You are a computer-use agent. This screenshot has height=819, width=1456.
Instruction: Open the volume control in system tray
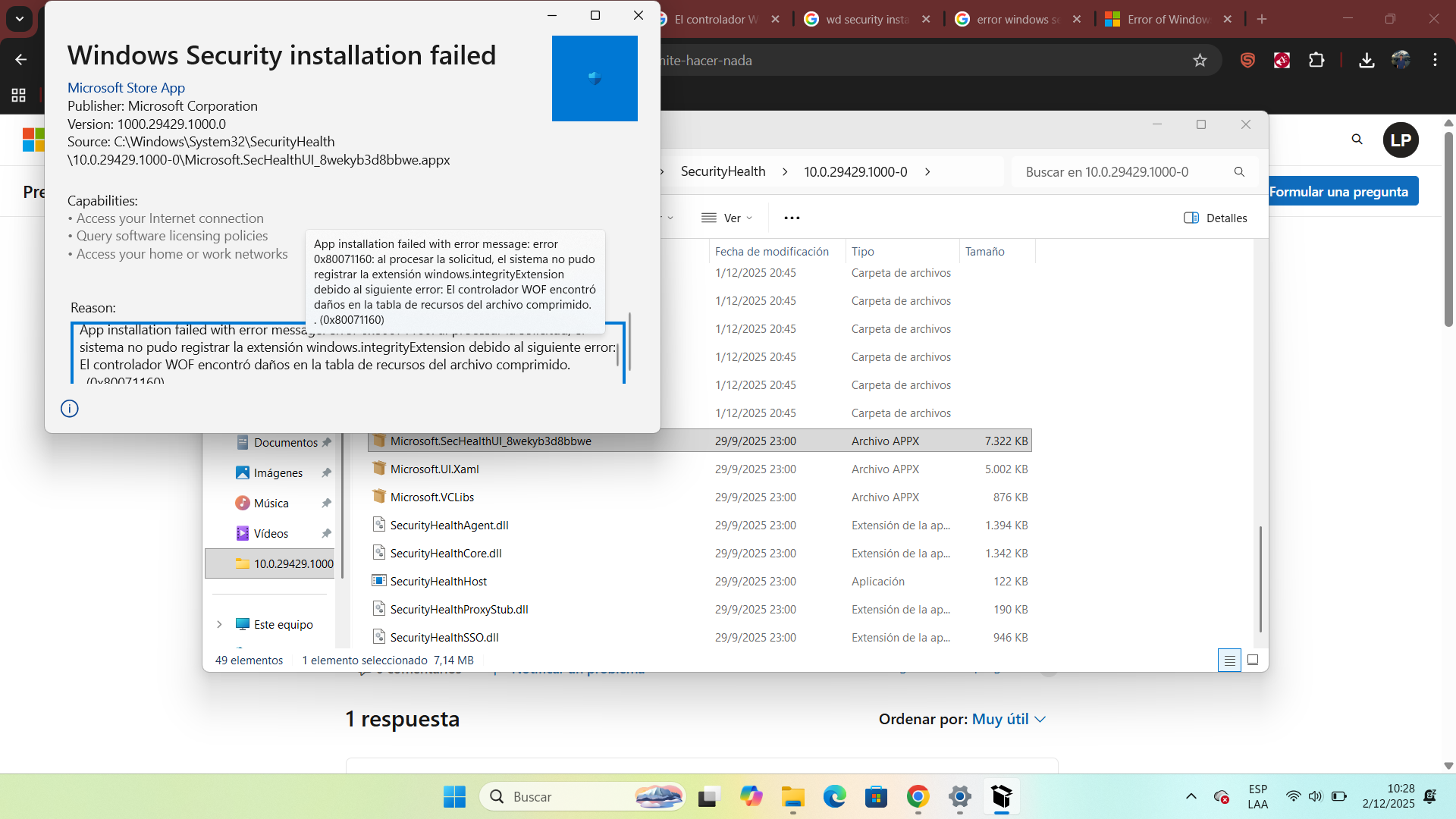point(1315,796)
